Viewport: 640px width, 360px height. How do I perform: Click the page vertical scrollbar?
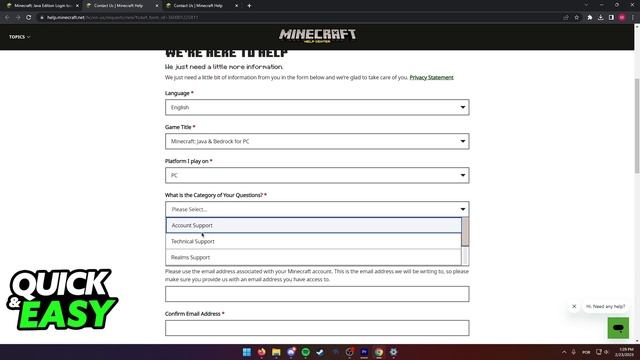point(637,127)
